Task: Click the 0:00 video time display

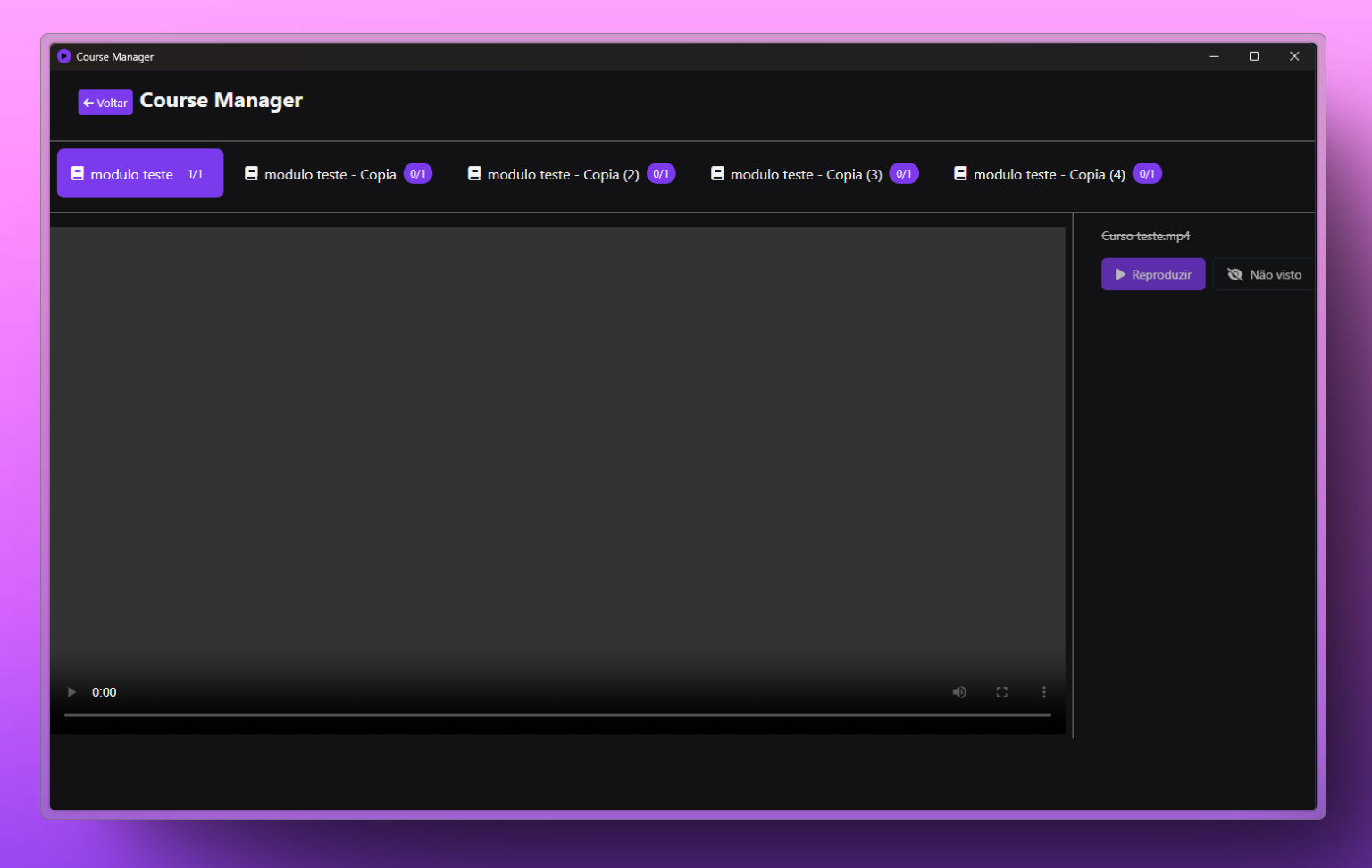Action: click(x=105, y=692)
